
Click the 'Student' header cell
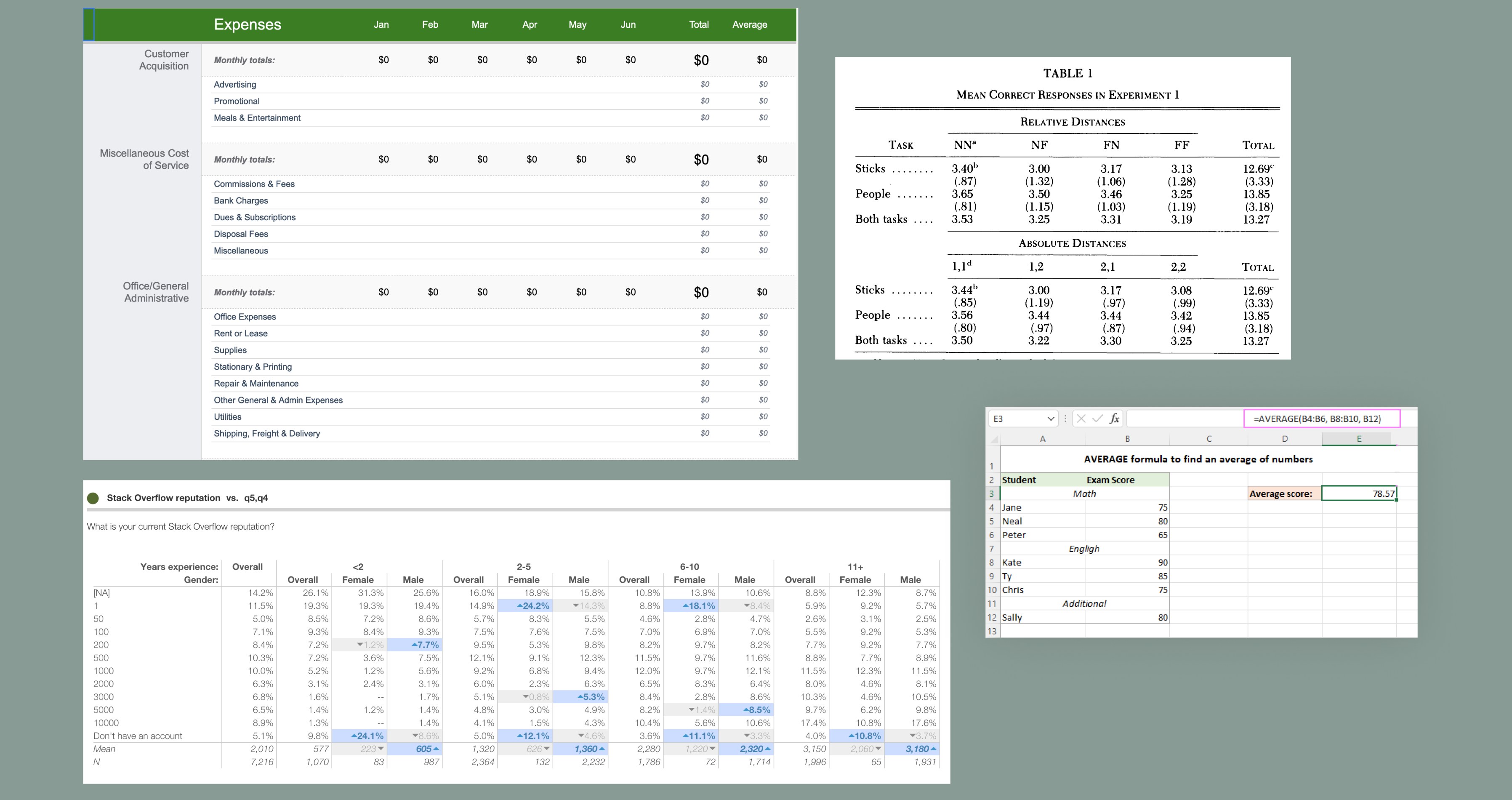pyautogui.click(x=1042, y=480)
